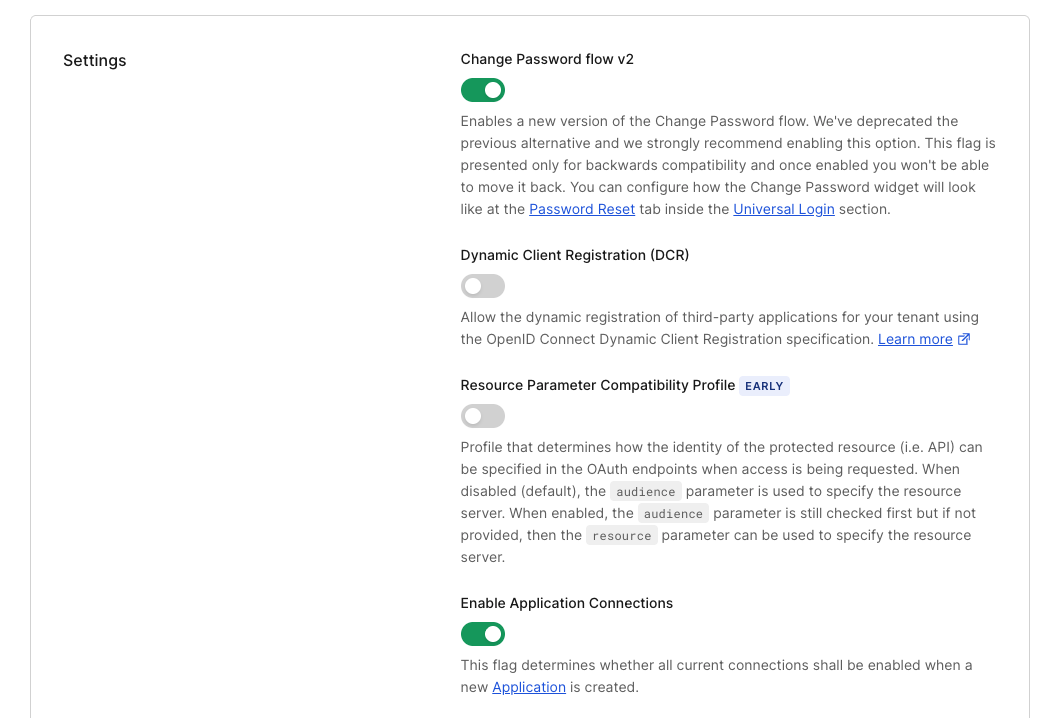The image size is (1064, 718).
Task: Click the audience chip after "disabled (default), the"
Action: click(645, 491)
